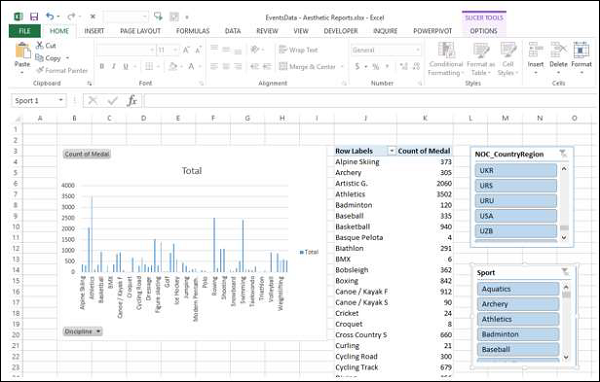Click the Undo arrow icon

[50, 16]
